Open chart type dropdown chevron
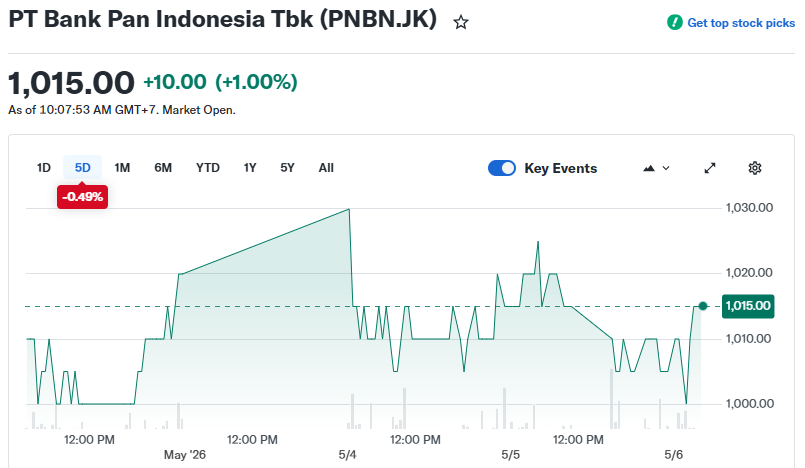Viewport: 805px width, 468px height. (x=666, y=168)
